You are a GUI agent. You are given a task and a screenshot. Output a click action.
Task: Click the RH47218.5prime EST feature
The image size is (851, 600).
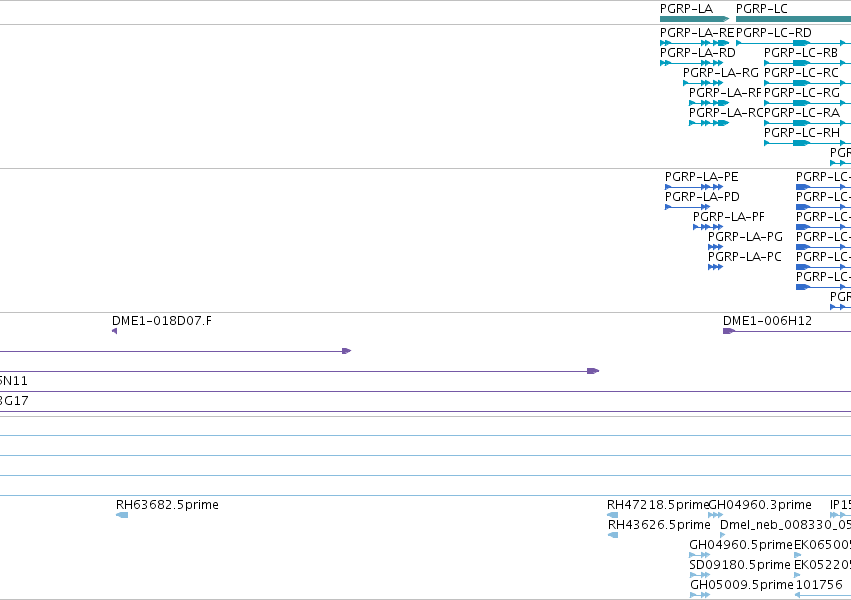(613, 515)
